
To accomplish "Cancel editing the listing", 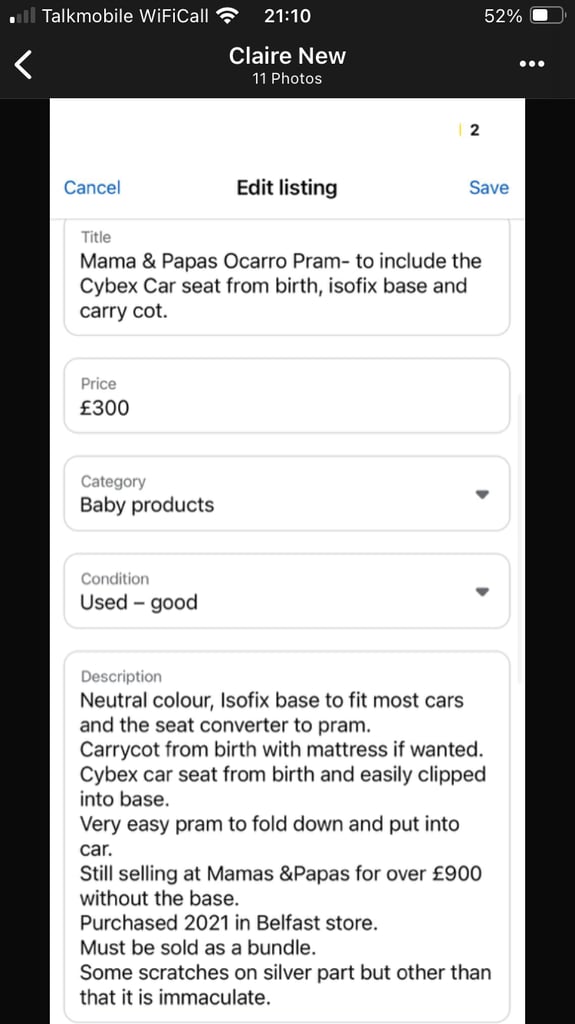I will click(92, 187).
